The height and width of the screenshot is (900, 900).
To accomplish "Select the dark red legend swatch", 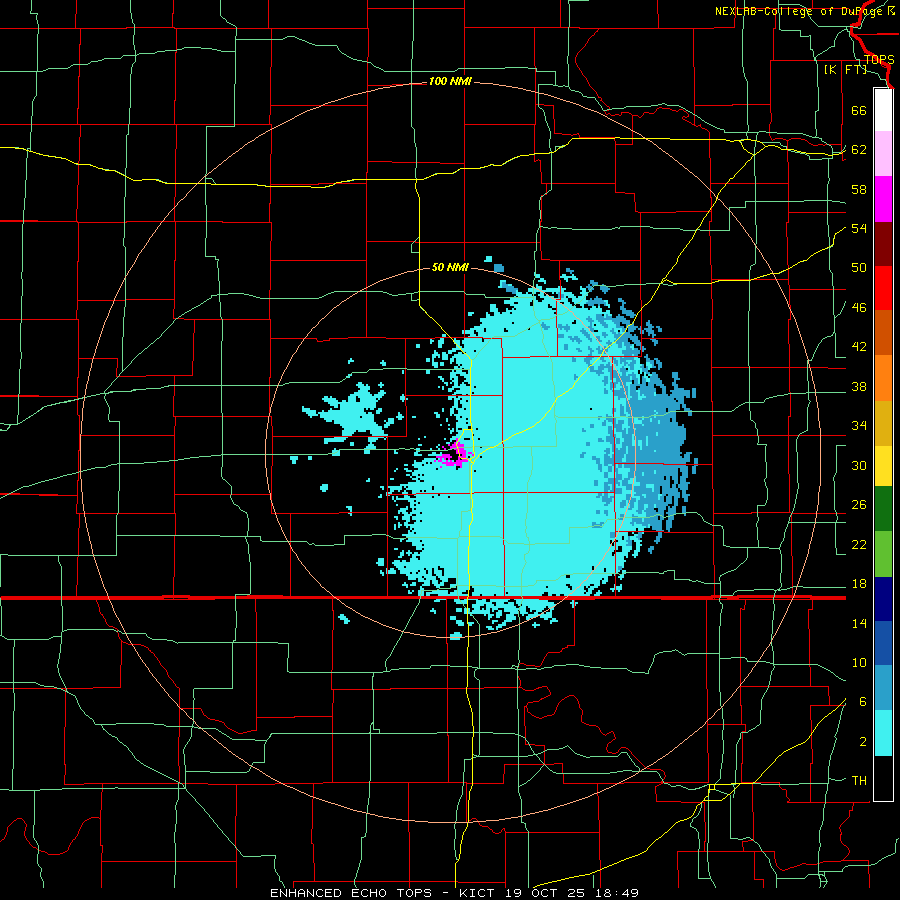I will [883, 243].
